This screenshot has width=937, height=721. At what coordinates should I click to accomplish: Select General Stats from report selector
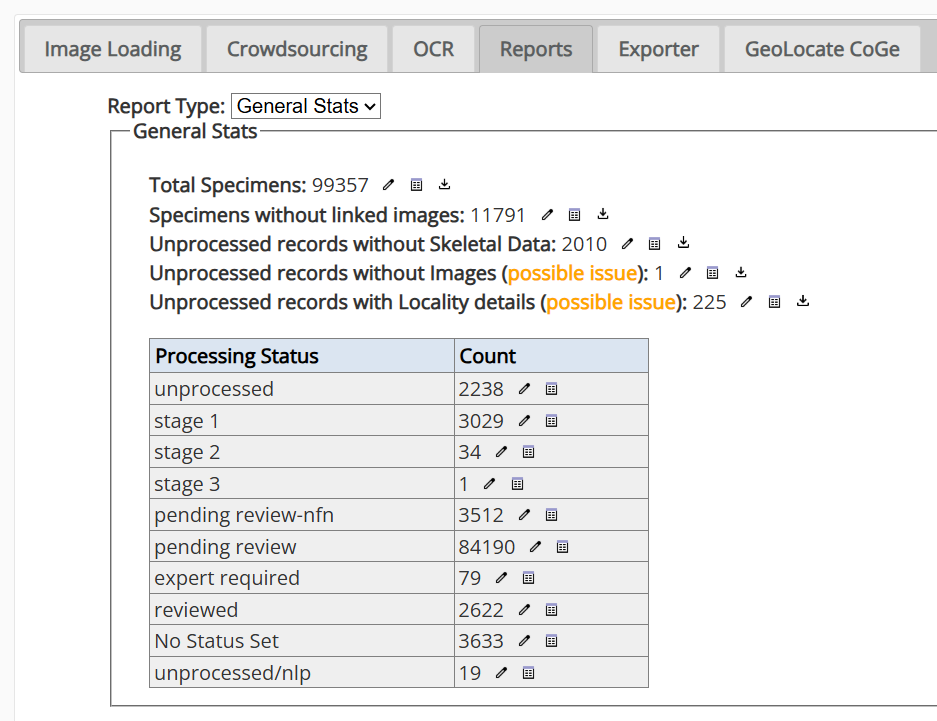click(305, 106)
